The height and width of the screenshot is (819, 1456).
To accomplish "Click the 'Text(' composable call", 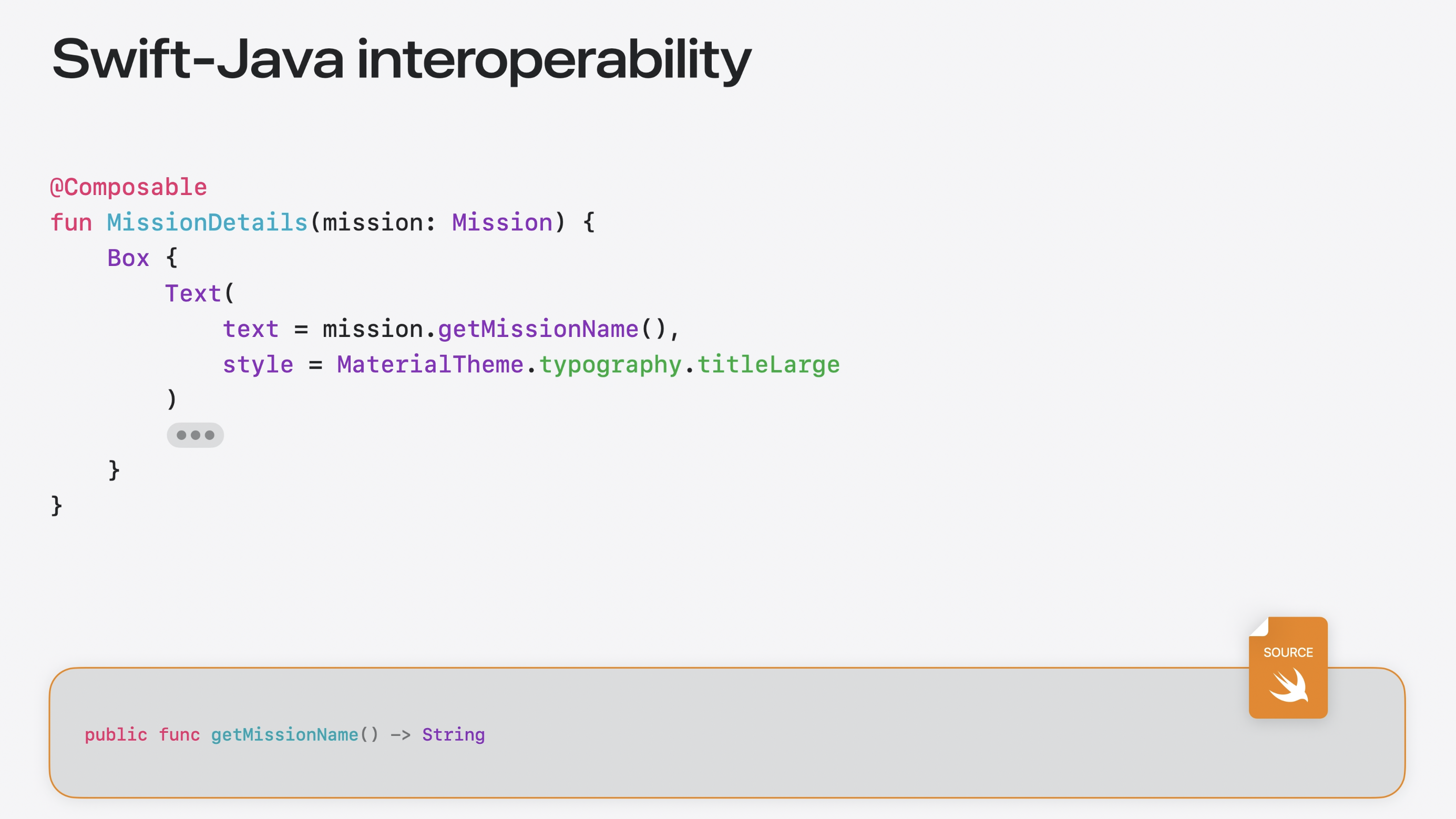I will (x=200, y=294).
